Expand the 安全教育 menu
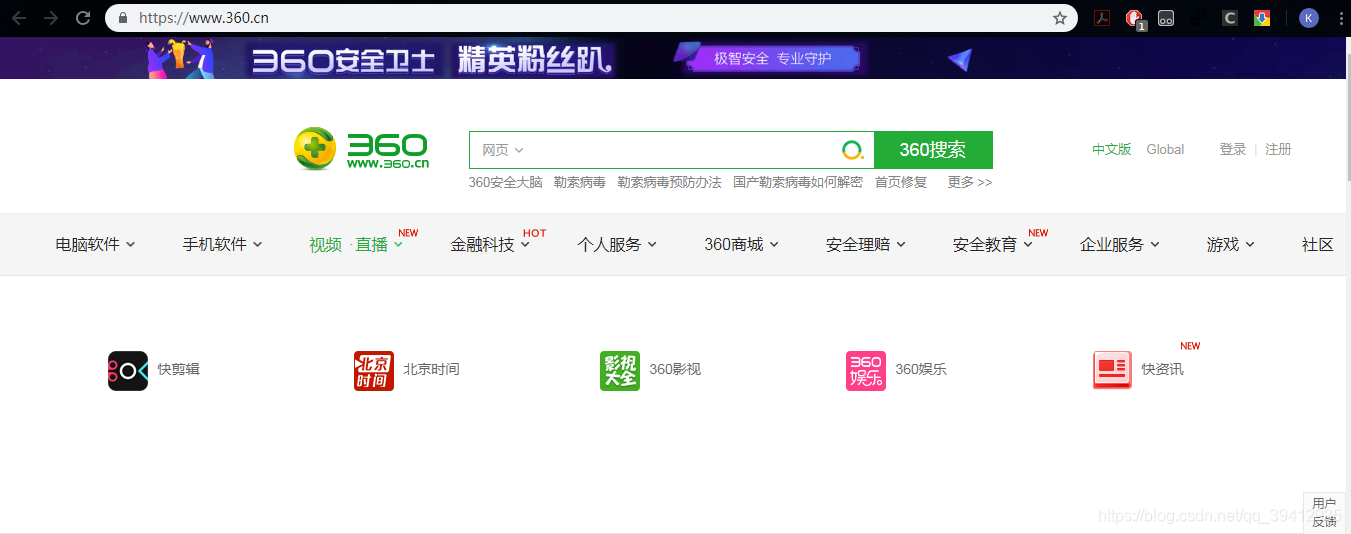This screenshot has height=534, width=1351. [993, 244]
